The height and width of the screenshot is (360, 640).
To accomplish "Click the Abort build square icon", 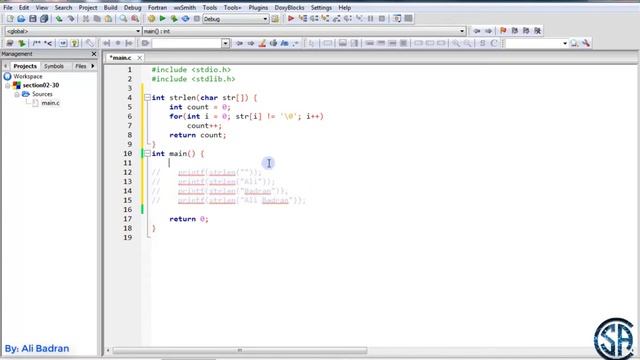I will pos(197,19).
